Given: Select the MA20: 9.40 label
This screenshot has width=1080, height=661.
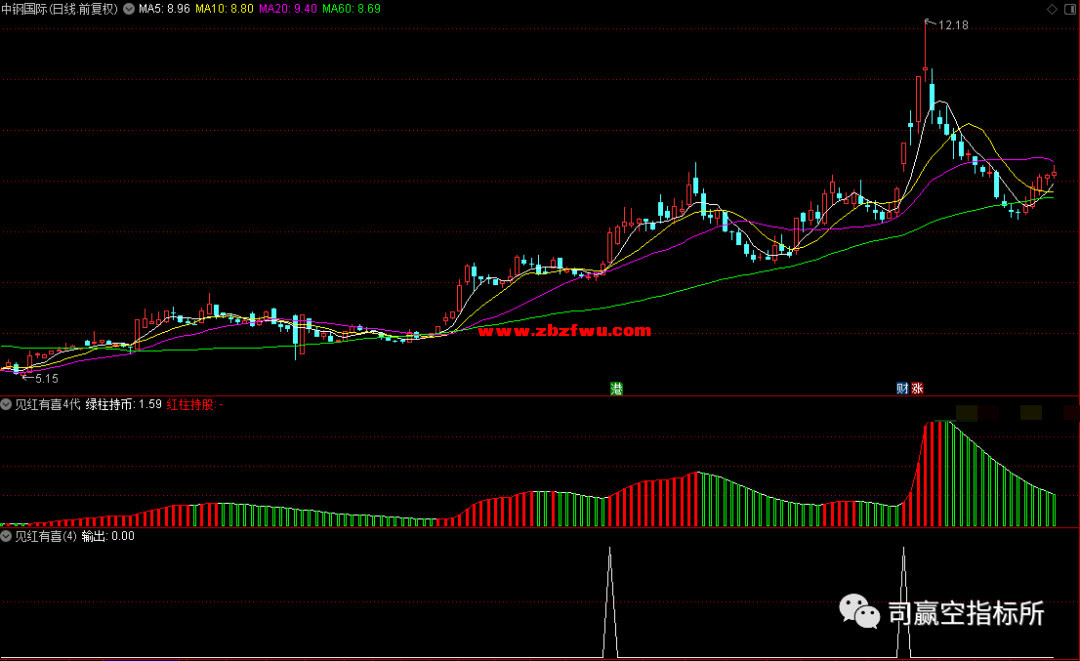Looking at the screenshot, I should tap(288, 9).
